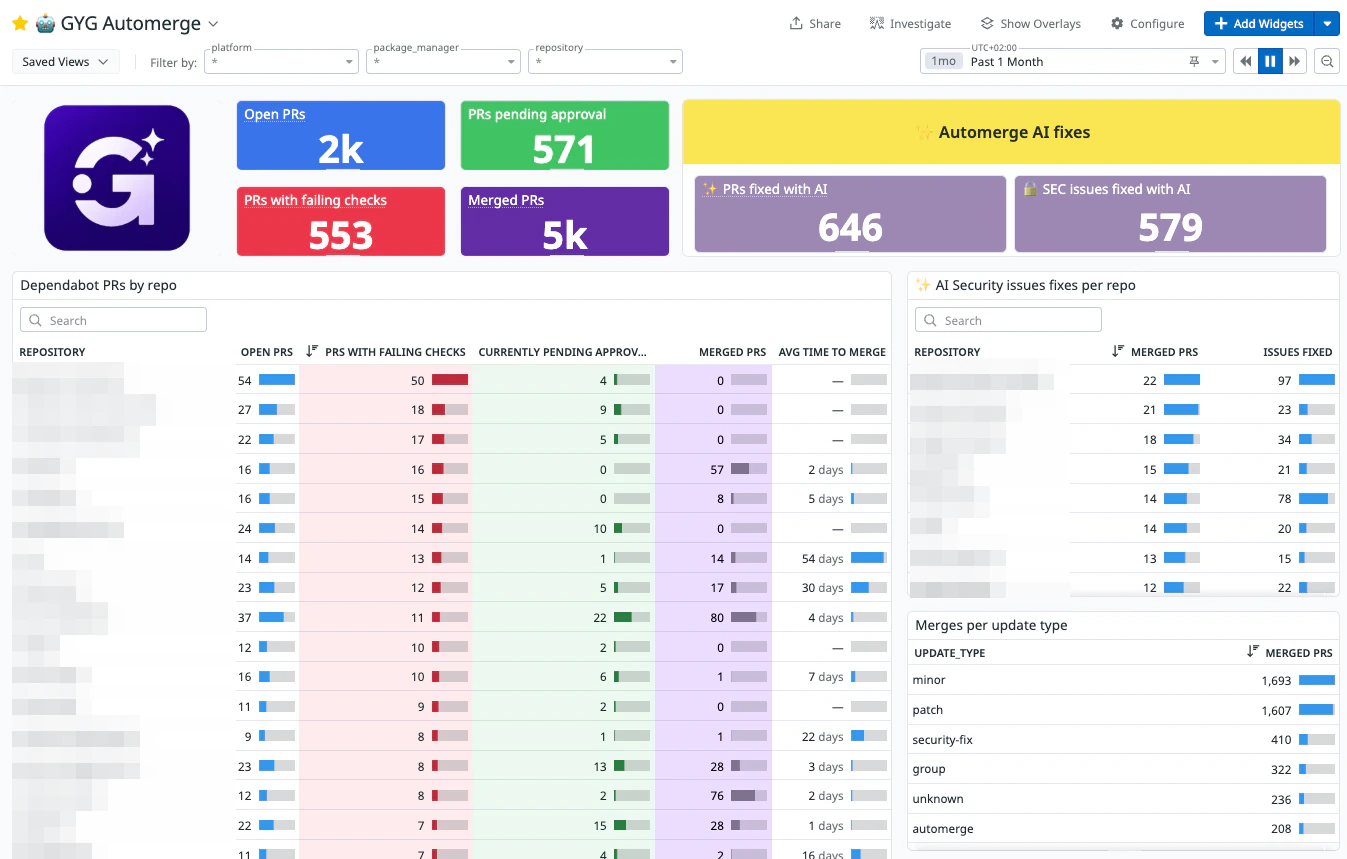
Task: Click the SEC issues fixed with AI widget
Action: (1170, 214)
